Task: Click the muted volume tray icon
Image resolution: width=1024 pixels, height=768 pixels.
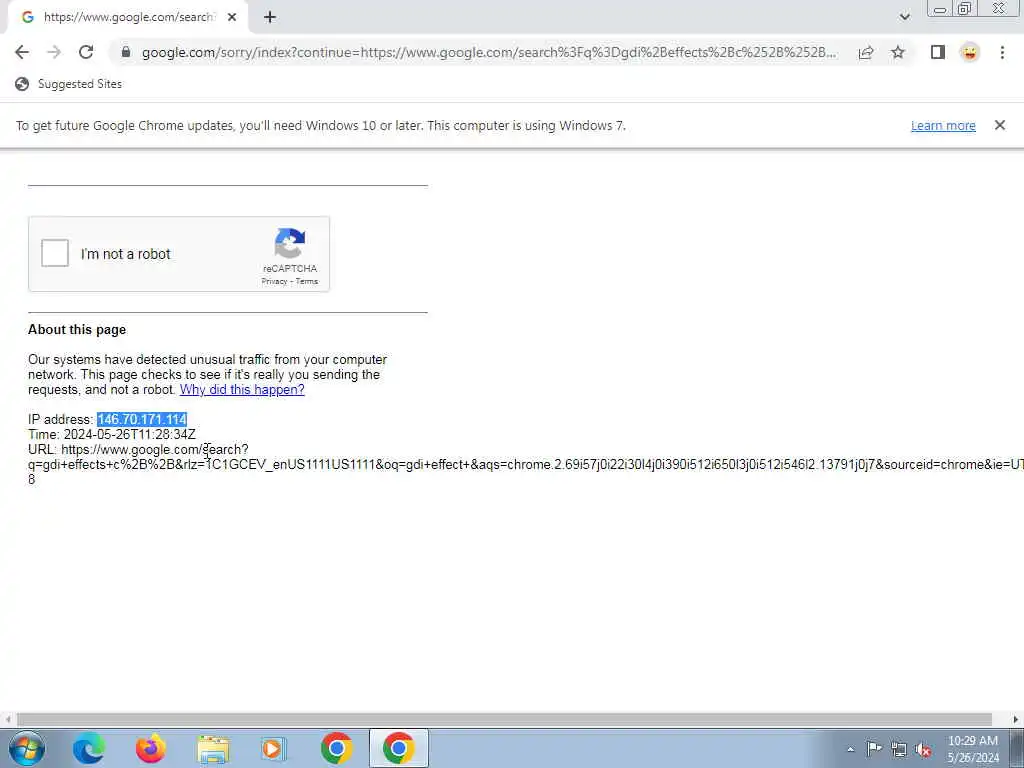Action: pos(923,750)
